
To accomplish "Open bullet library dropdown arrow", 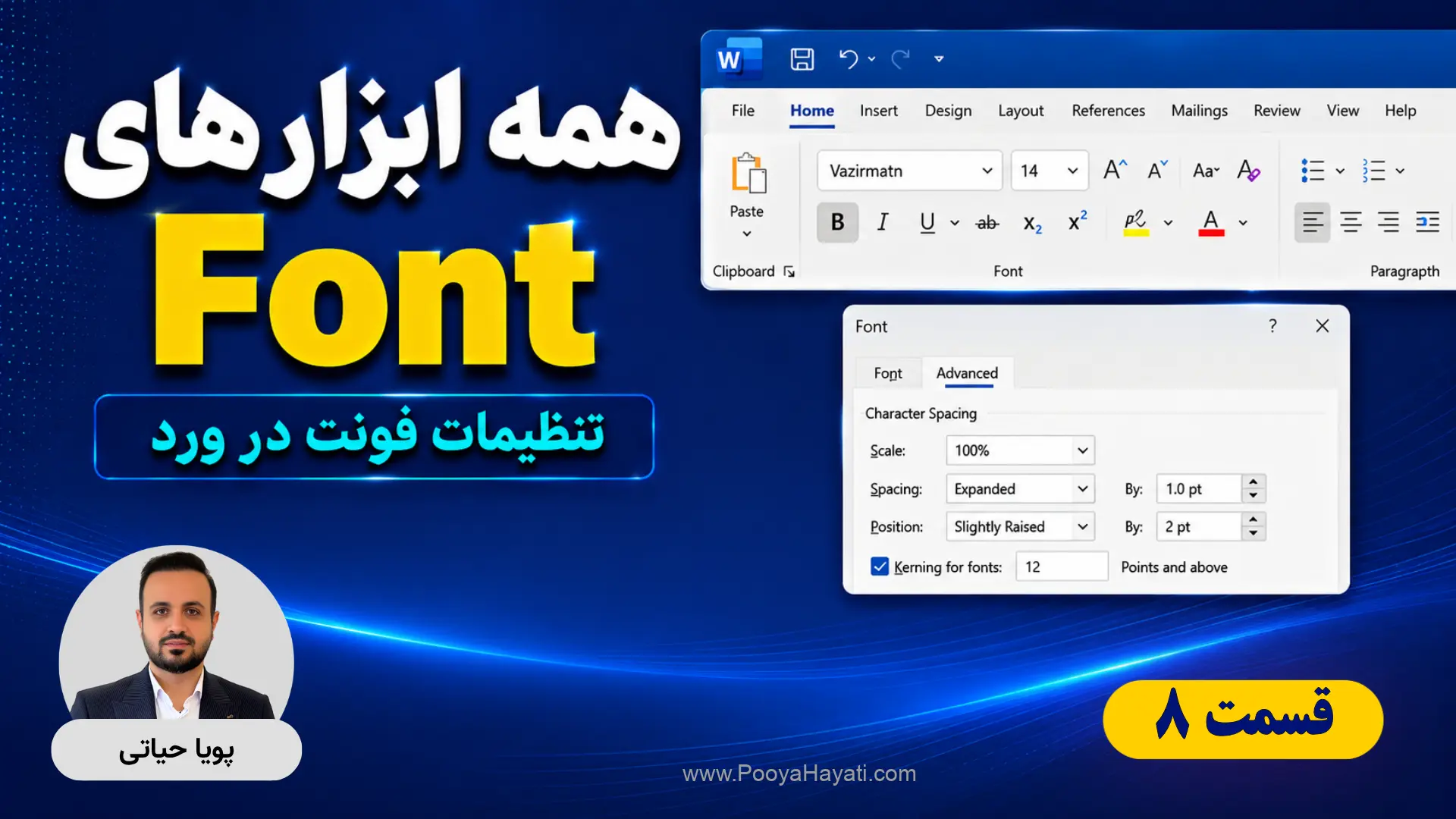I will [1340, 171].
